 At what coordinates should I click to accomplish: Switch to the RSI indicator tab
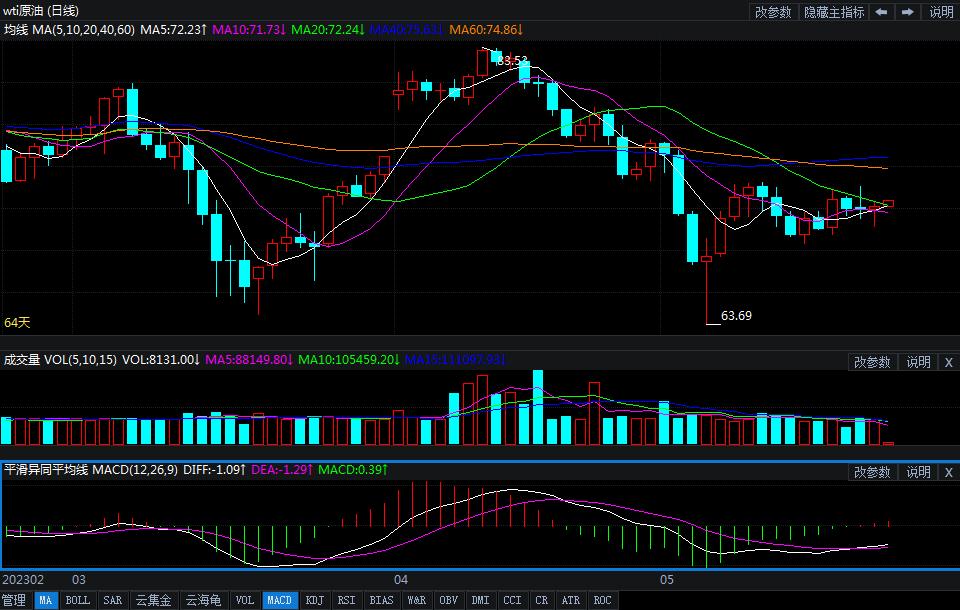[x=346, y=600]
